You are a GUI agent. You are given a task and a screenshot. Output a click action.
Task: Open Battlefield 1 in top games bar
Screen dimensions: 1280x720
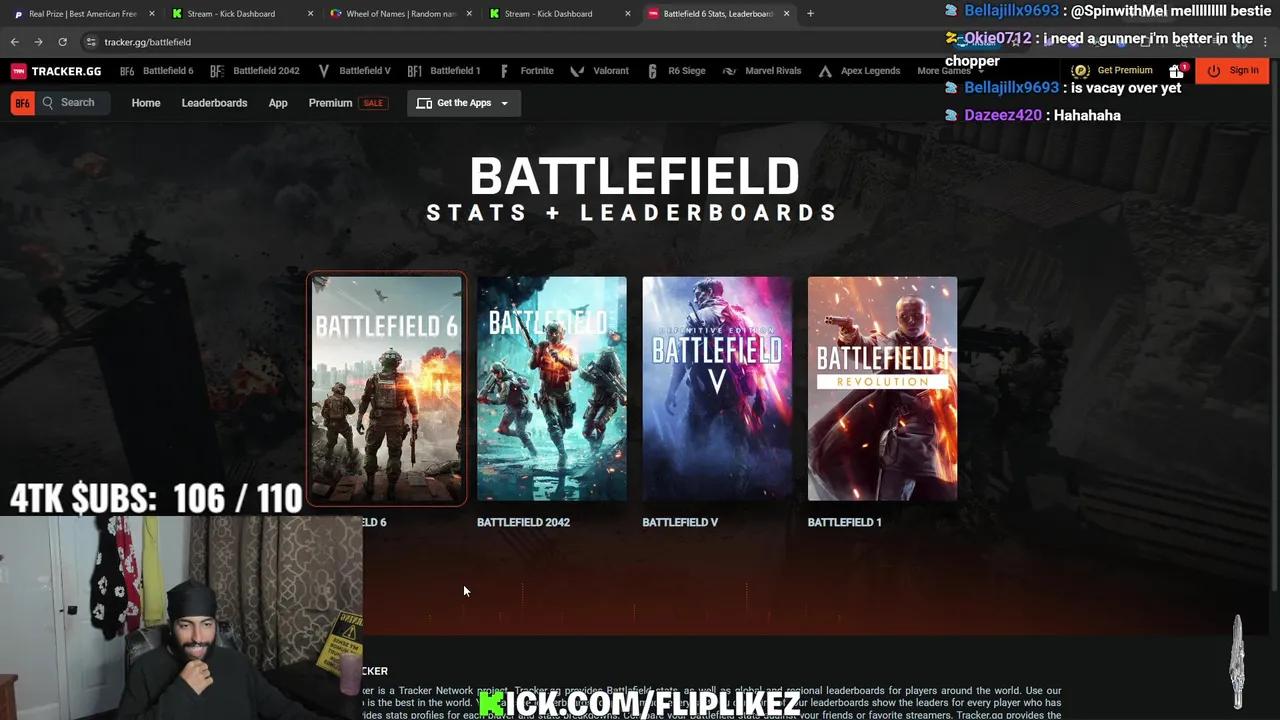444,71
